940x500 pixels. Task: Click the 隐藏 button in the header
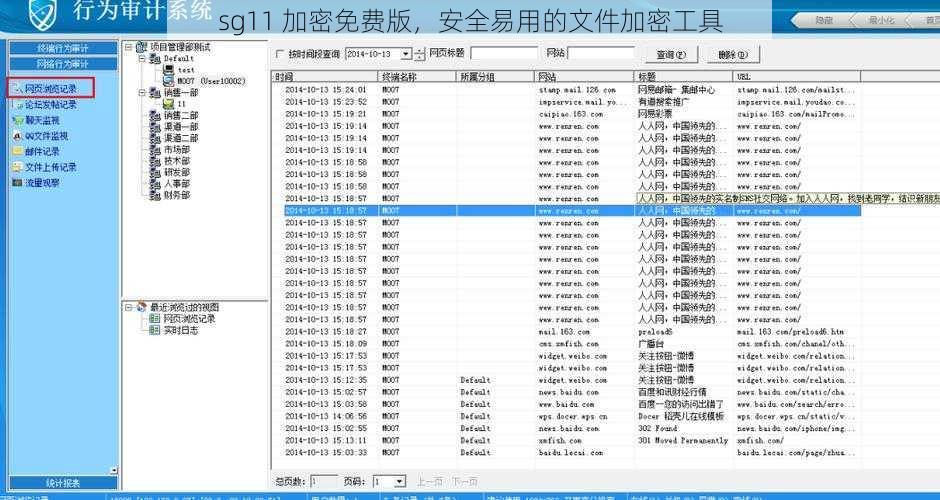[x=824, y=20]
